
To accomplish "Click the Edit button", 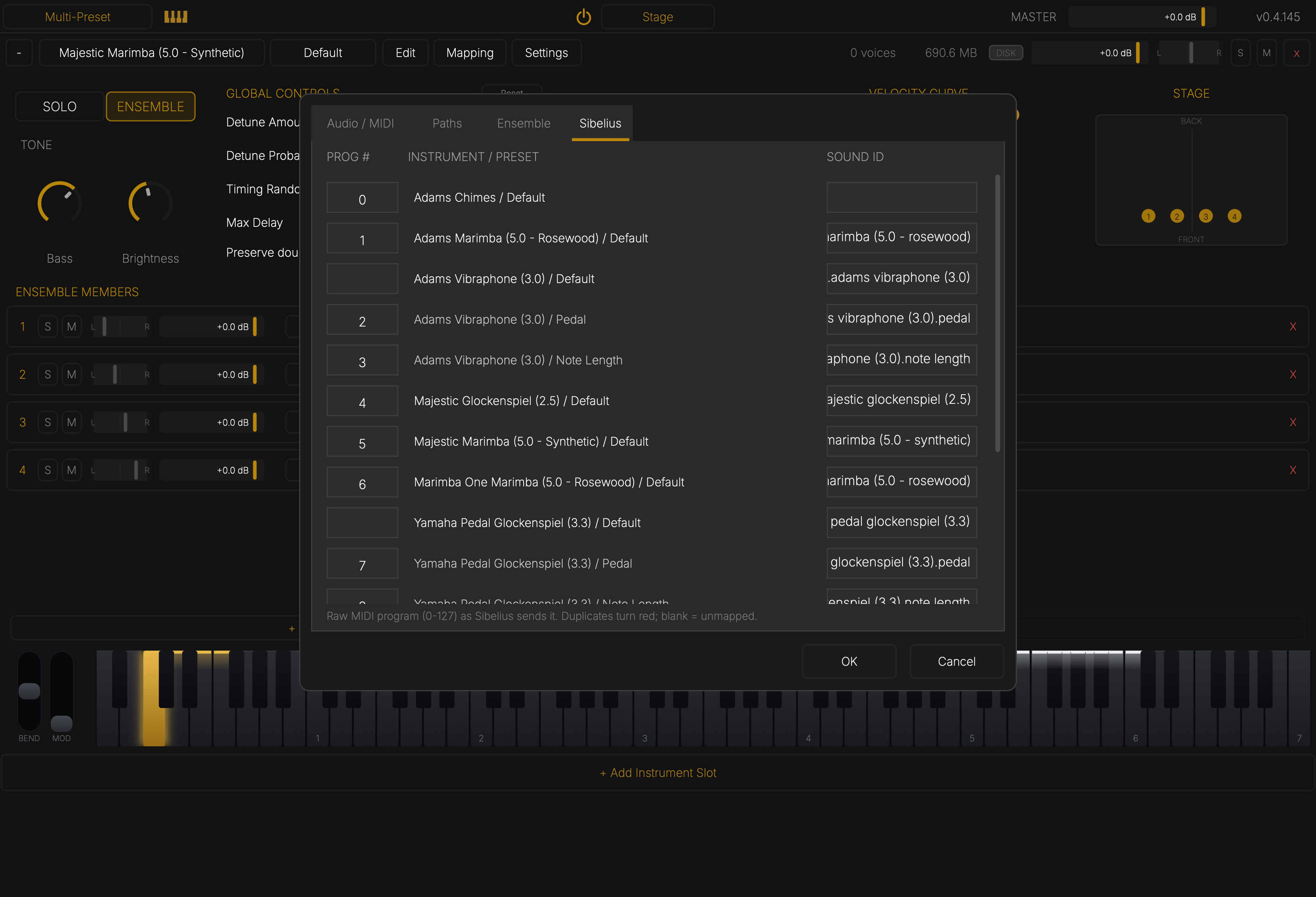I will pyautogui.click(x=406, y=53).
